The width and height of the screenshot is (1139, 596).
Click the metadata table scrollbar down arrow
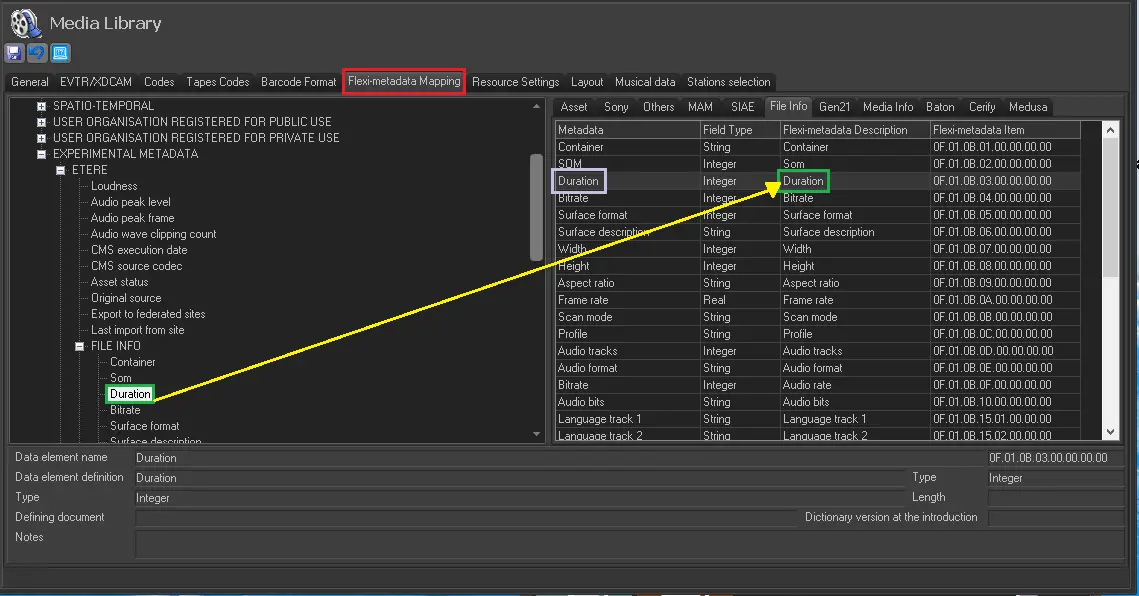1111,431
